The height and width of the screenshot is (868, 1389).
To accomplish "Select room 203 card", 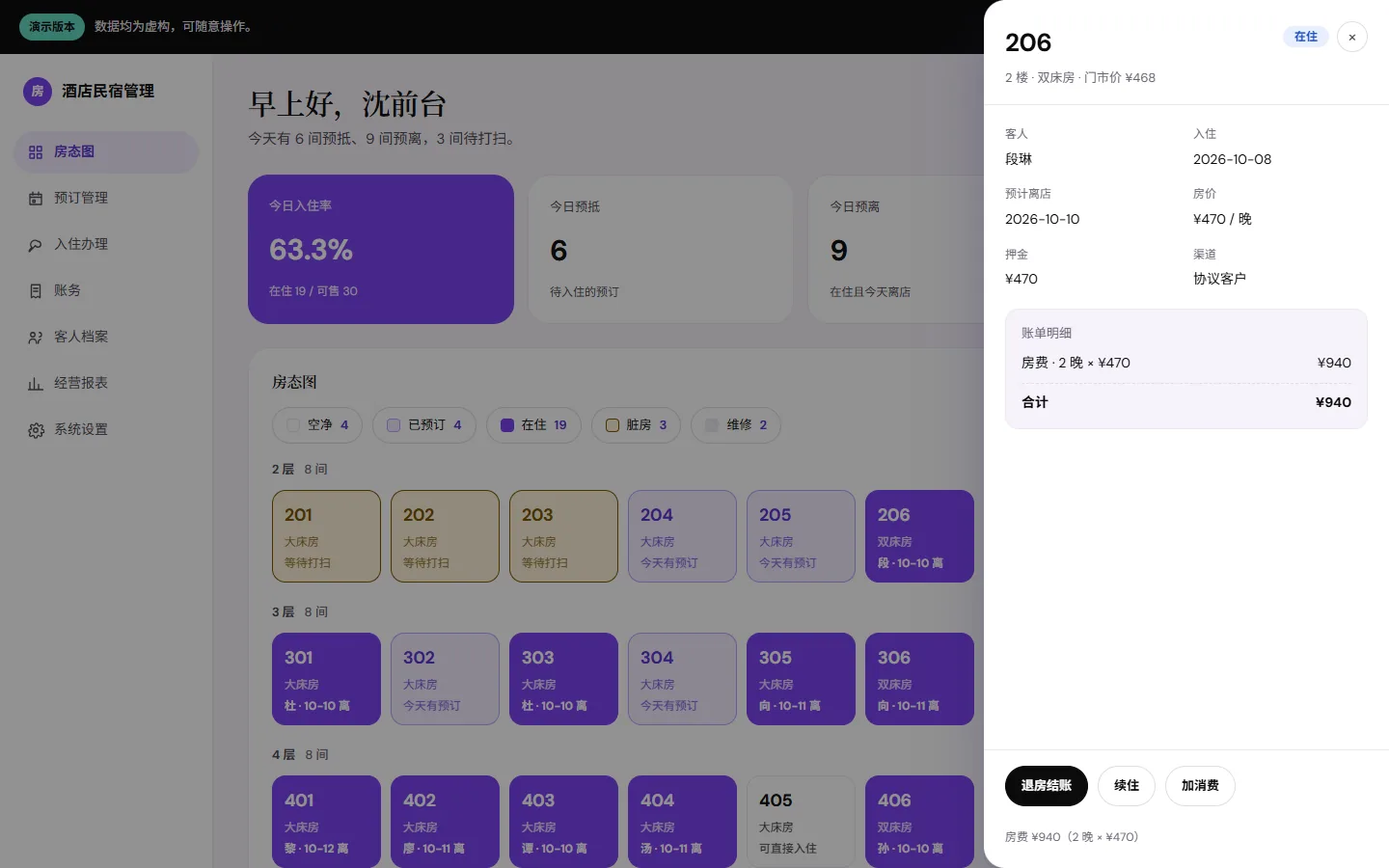I will pos(563,536).
